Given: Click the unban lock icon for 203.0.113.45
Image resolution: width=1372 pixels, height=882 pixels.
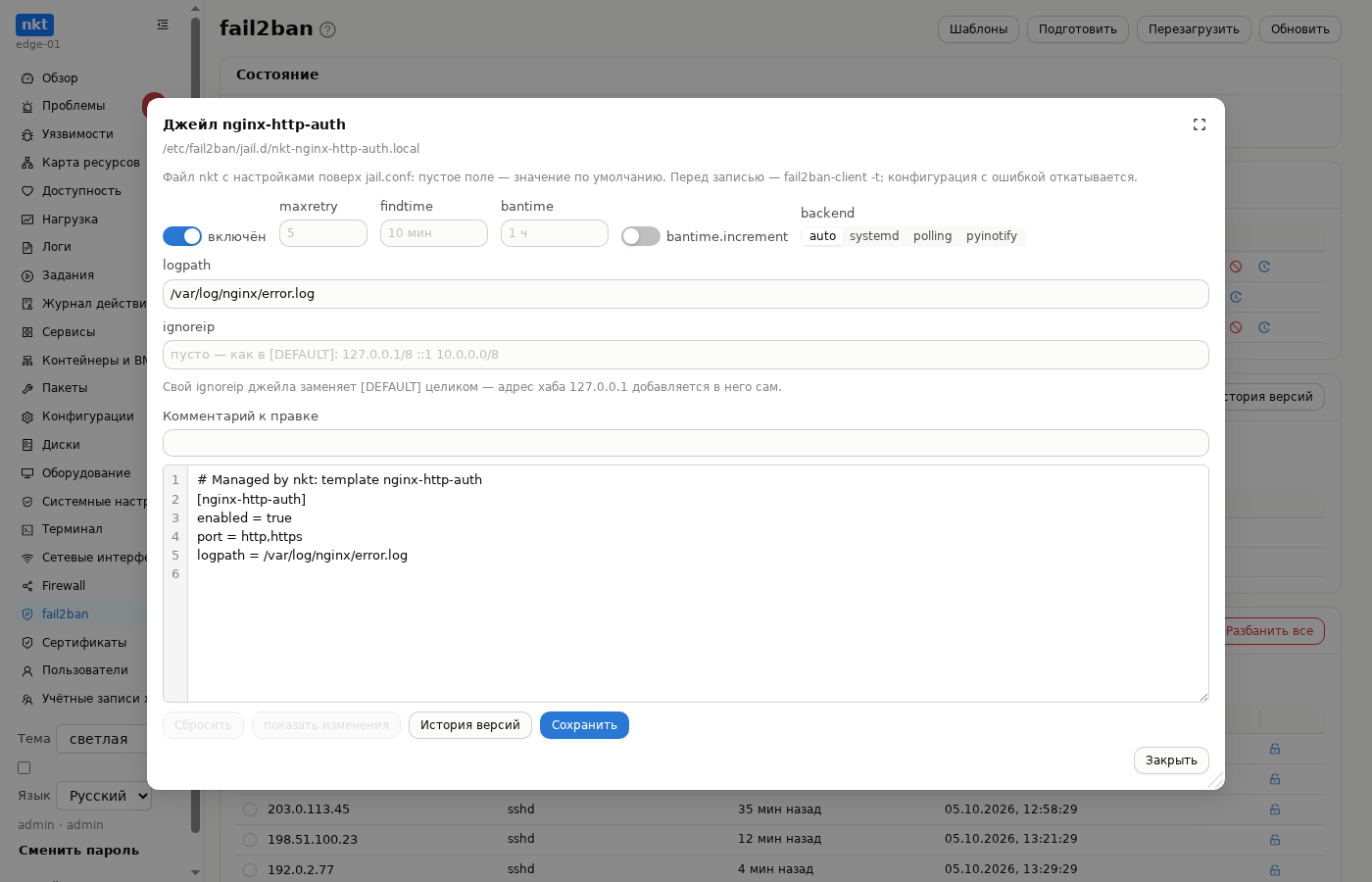Looking at the screenshot, I should click(x=1275, y=809).
